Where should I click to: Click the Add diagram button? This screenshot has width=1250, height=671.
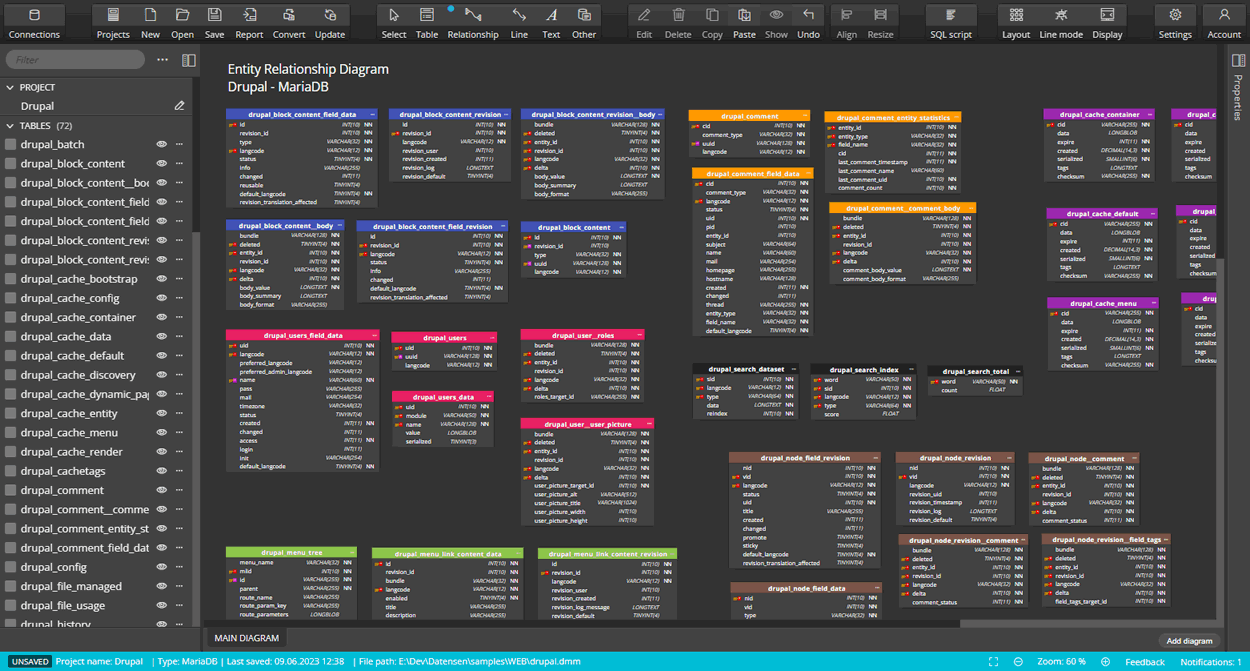(x=1190, y=641)
